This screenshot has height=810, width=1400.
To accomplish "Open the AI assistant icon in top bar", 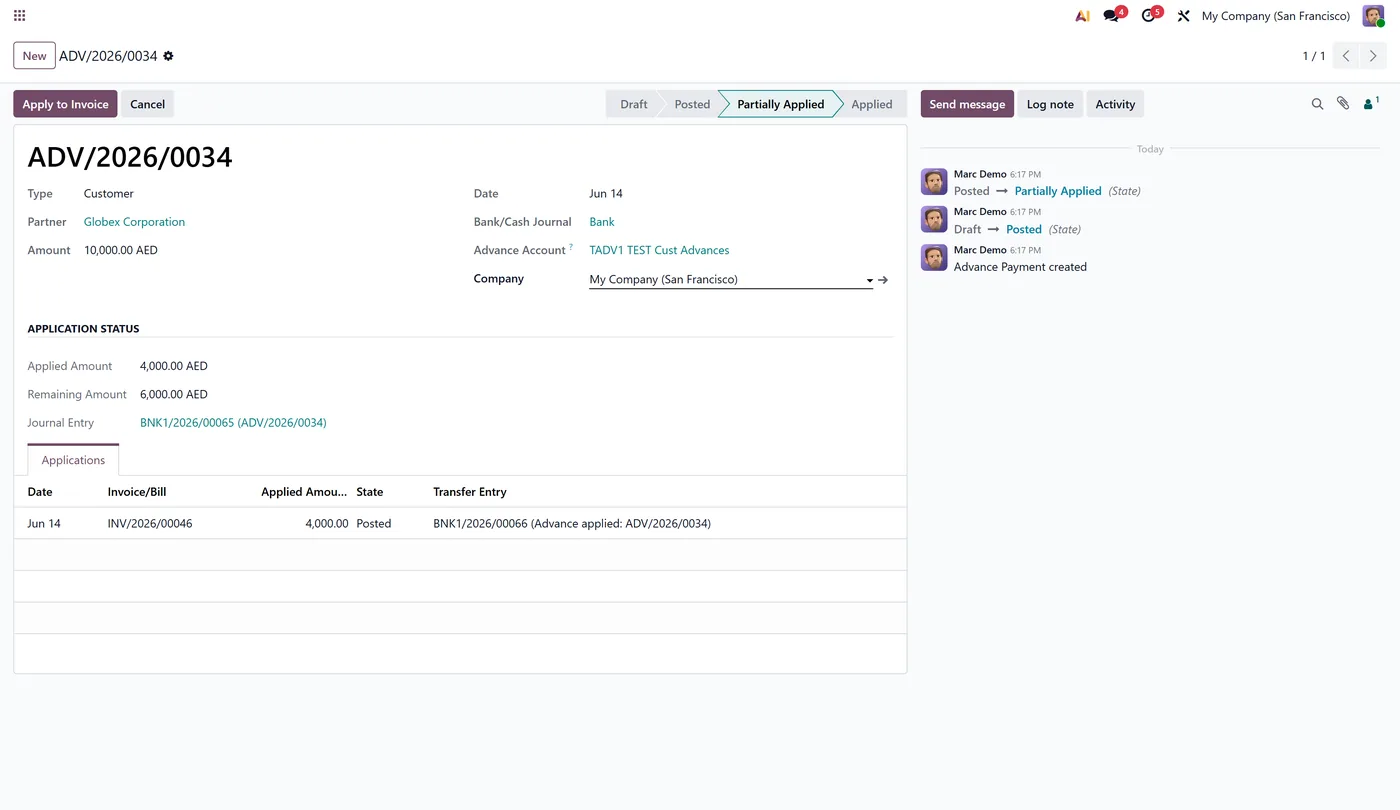I will (1082, 16).
